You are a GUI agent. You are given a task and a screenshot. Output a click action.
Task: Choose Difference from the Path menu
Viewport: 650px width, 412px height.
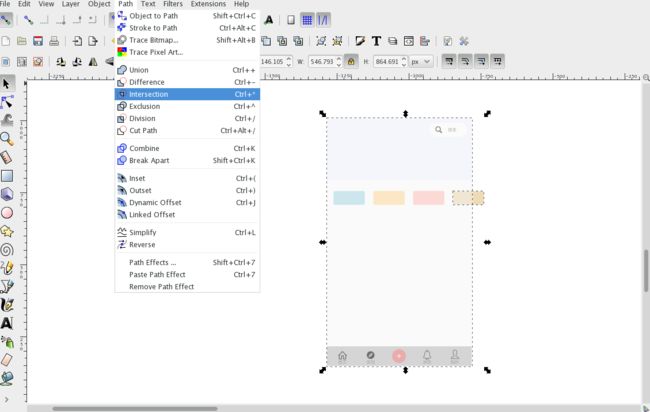point(187,82)
